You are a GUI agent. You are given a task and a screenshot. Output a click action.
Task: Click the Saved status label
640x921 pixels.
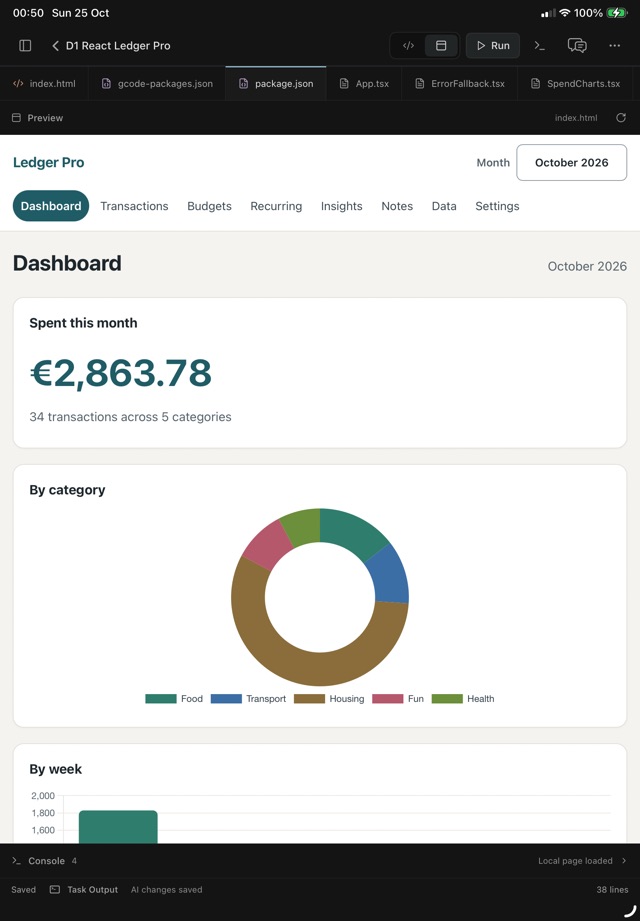tap(23, 890)
